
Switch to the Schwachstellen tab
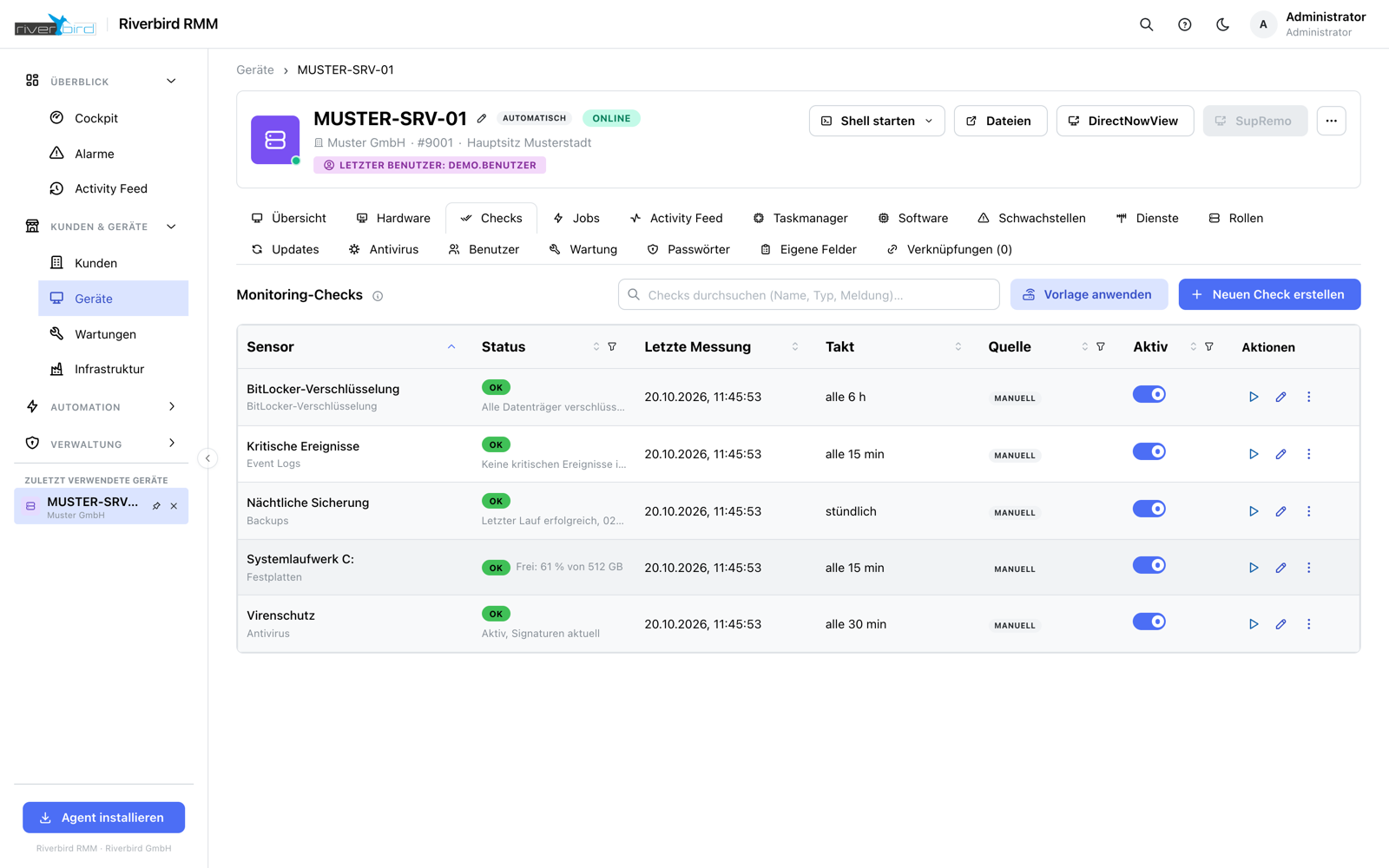click(x=1031, y=218)
